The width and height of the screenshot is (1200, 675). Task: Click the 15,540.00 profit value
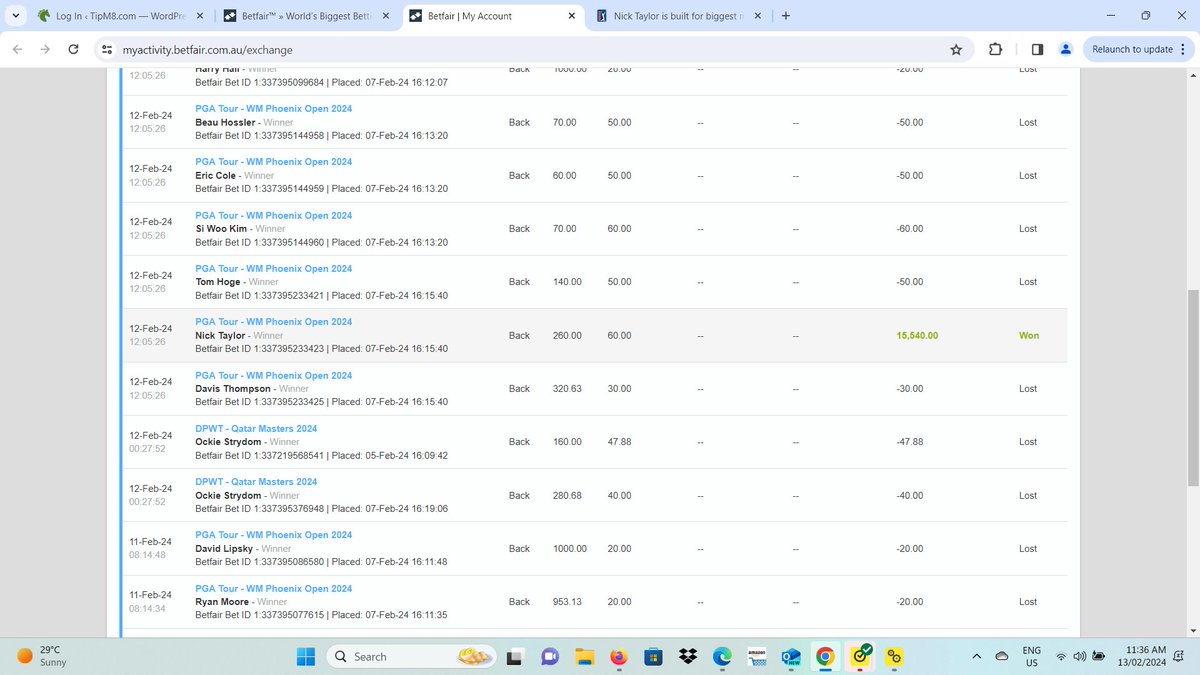(917, 335)
